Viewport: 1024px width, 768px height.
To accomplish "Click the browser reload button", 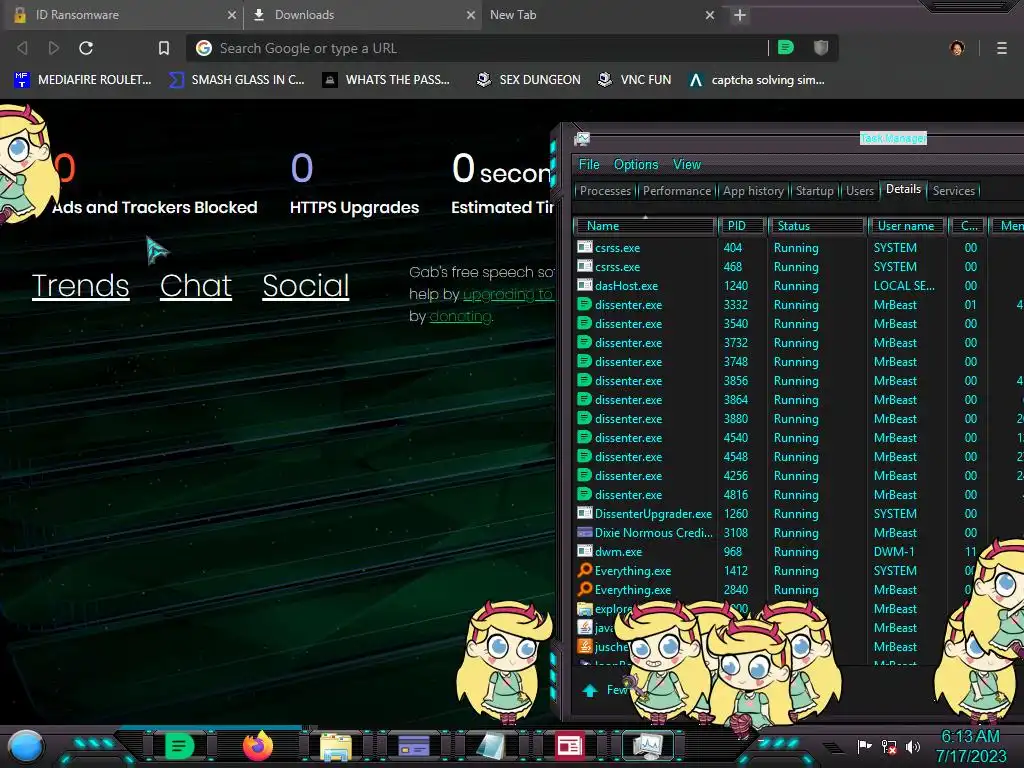I will (86, 48).
